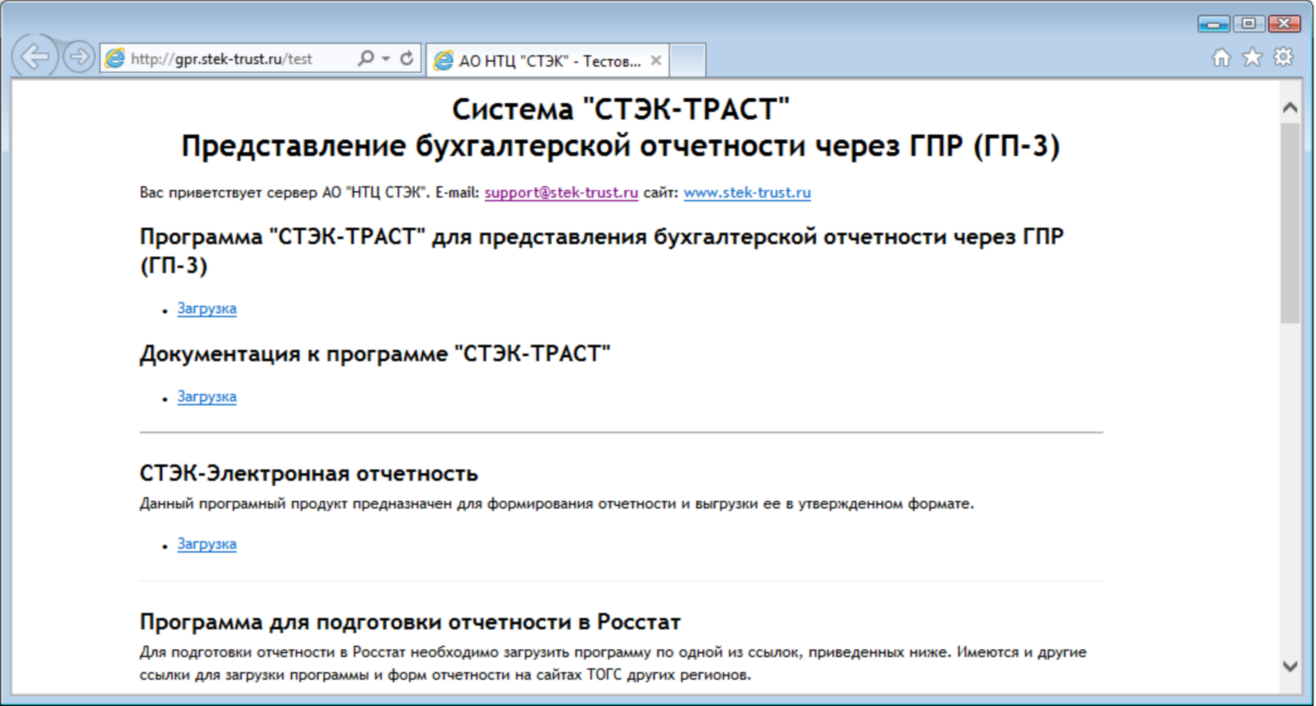
Task: Go back with the browser Back arrow
Action: [x=35, y=57]
